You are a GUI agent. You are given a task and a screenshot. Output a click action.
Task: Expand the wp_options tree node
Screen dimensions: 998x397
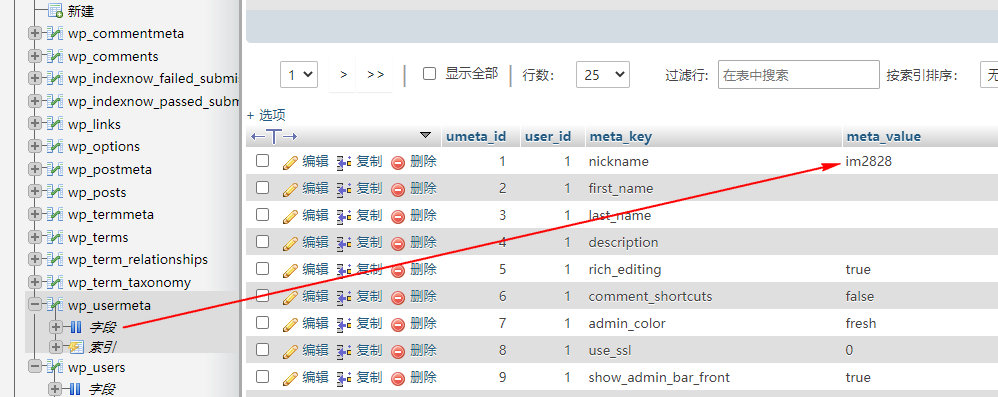coord(34,146)
